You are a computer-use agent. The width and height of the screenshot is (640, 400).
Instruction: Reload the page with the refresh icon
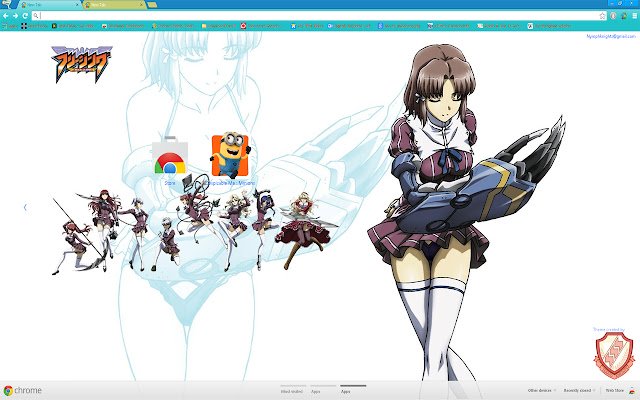25,16
